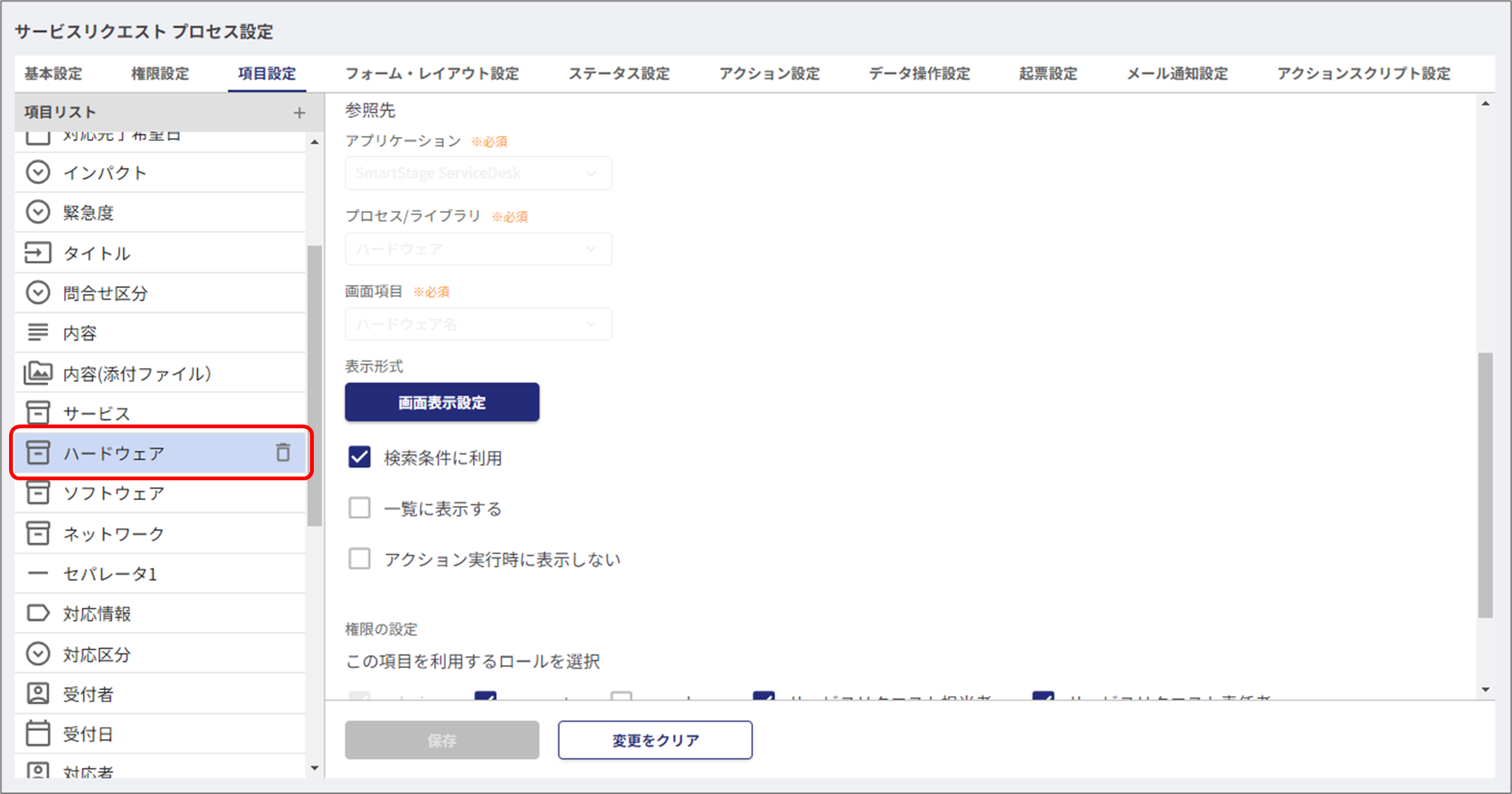Click the タイトル text input icon
Screen dimensions: 1512x794
(38, 253)
